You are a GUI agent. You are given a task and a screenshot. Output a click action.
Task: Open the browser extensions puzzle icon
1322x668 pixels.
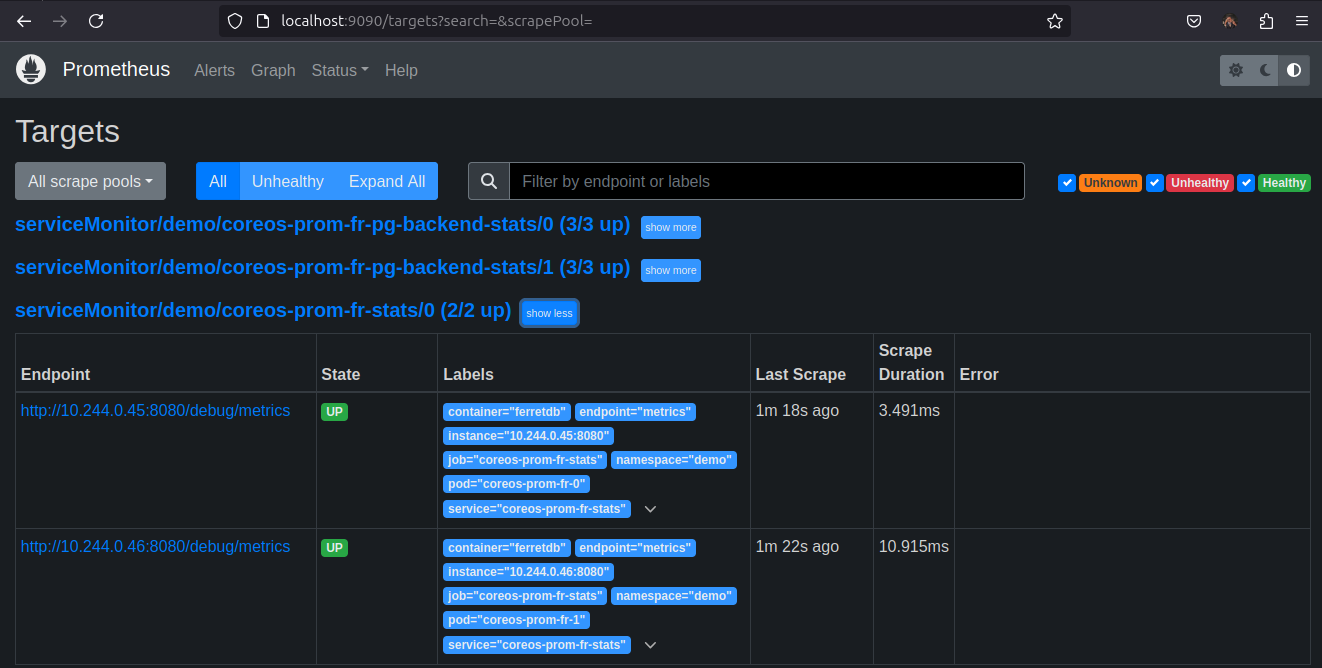[1266, 21]
